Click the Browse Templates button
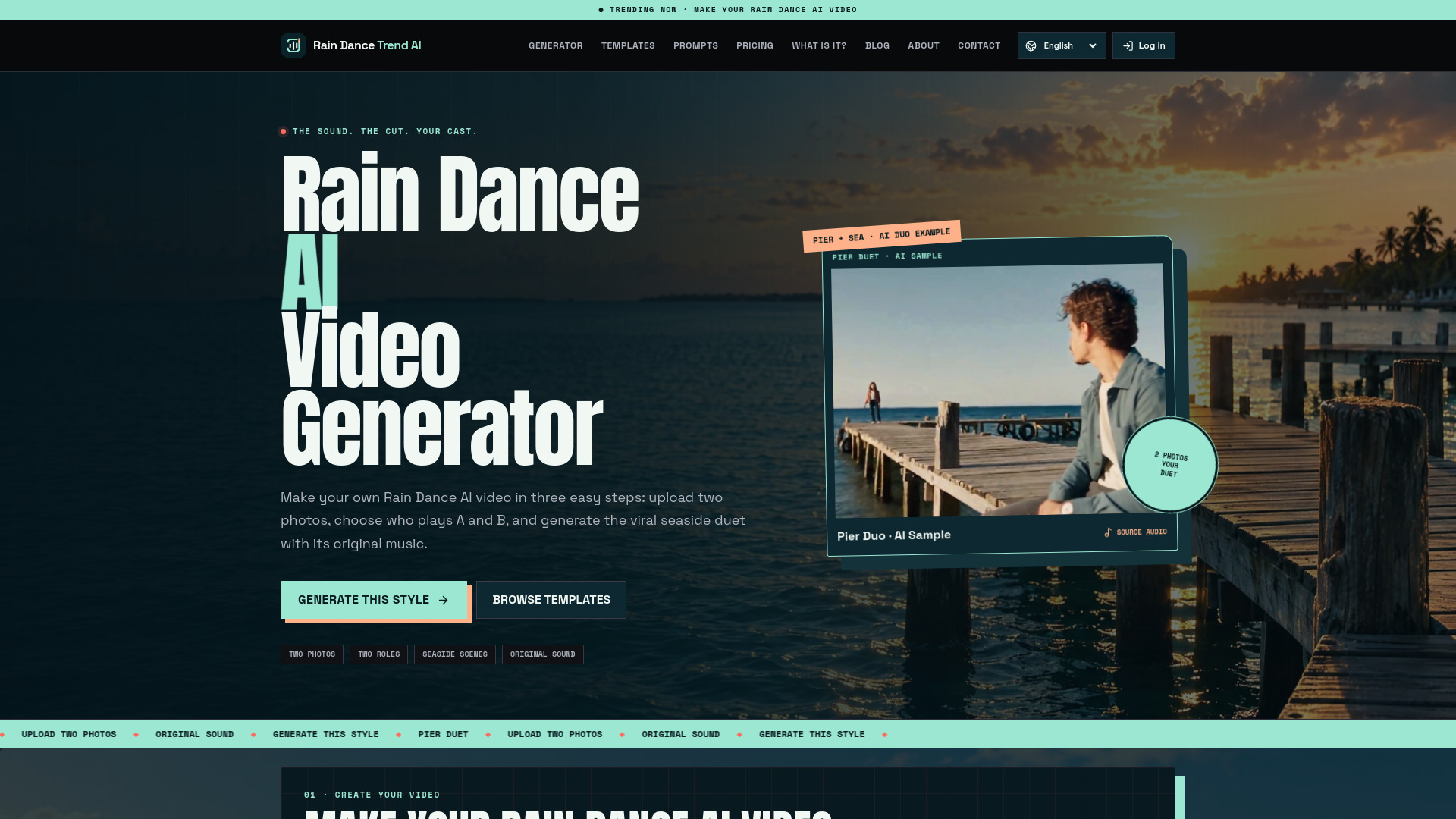The image size is (1456, 819). tap(551, 600)
